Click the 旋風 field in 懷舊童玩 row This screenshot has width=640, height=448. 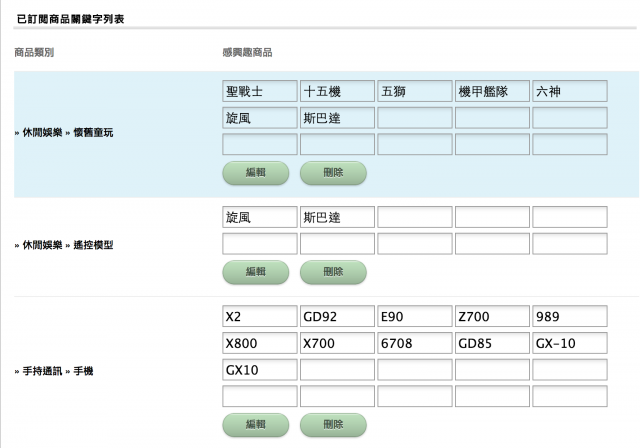pos(260,118)
